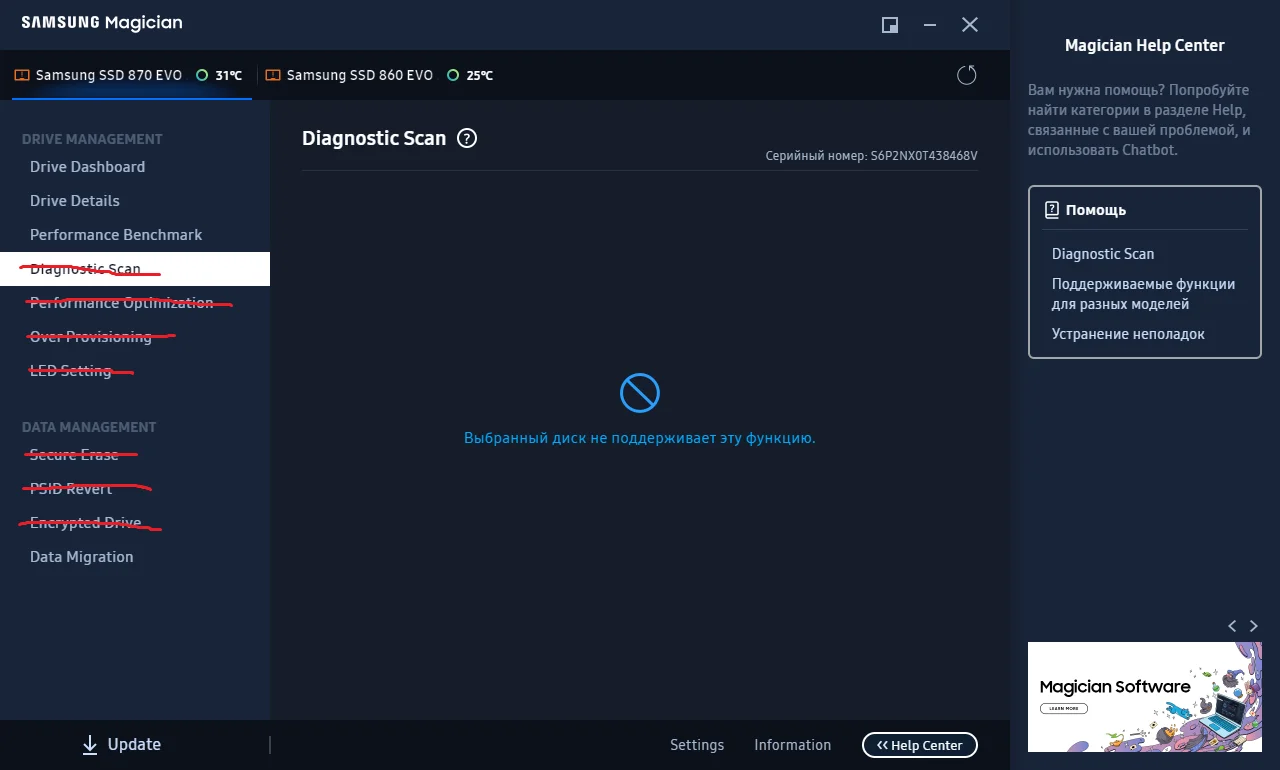
Task: Open Information
Action: click(793, 745)
